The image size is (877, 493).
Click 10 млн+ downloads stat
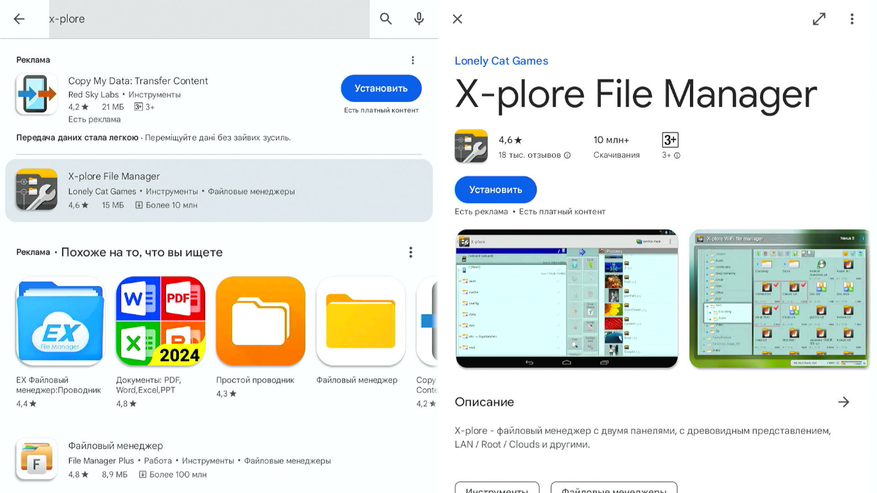coord(616,147)
